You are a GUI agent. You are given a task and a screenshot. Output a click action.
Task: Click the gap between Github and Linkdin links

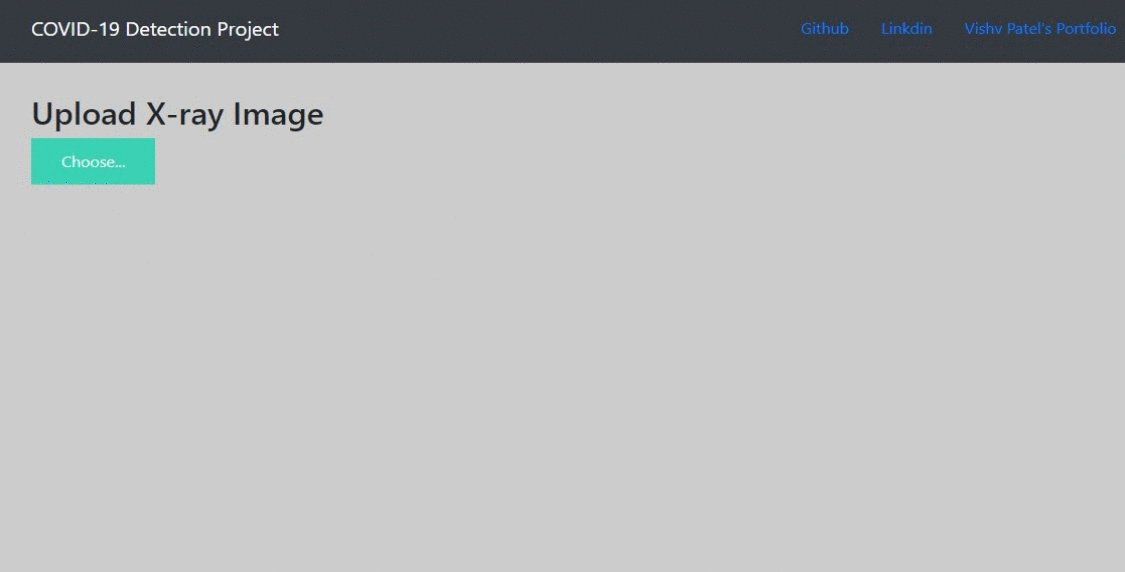tap(865, 29)
